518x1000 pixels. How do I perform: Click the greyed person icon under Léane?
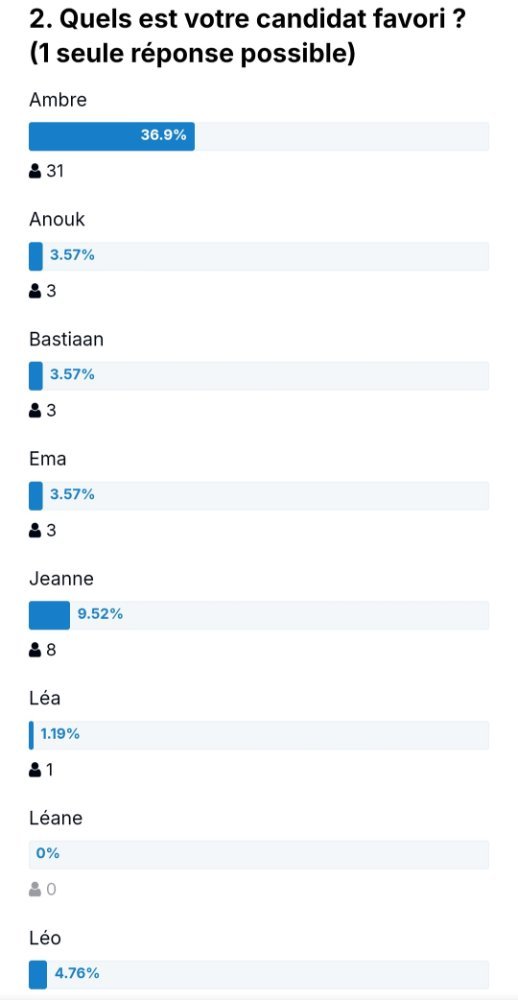[x=35, y=890]
